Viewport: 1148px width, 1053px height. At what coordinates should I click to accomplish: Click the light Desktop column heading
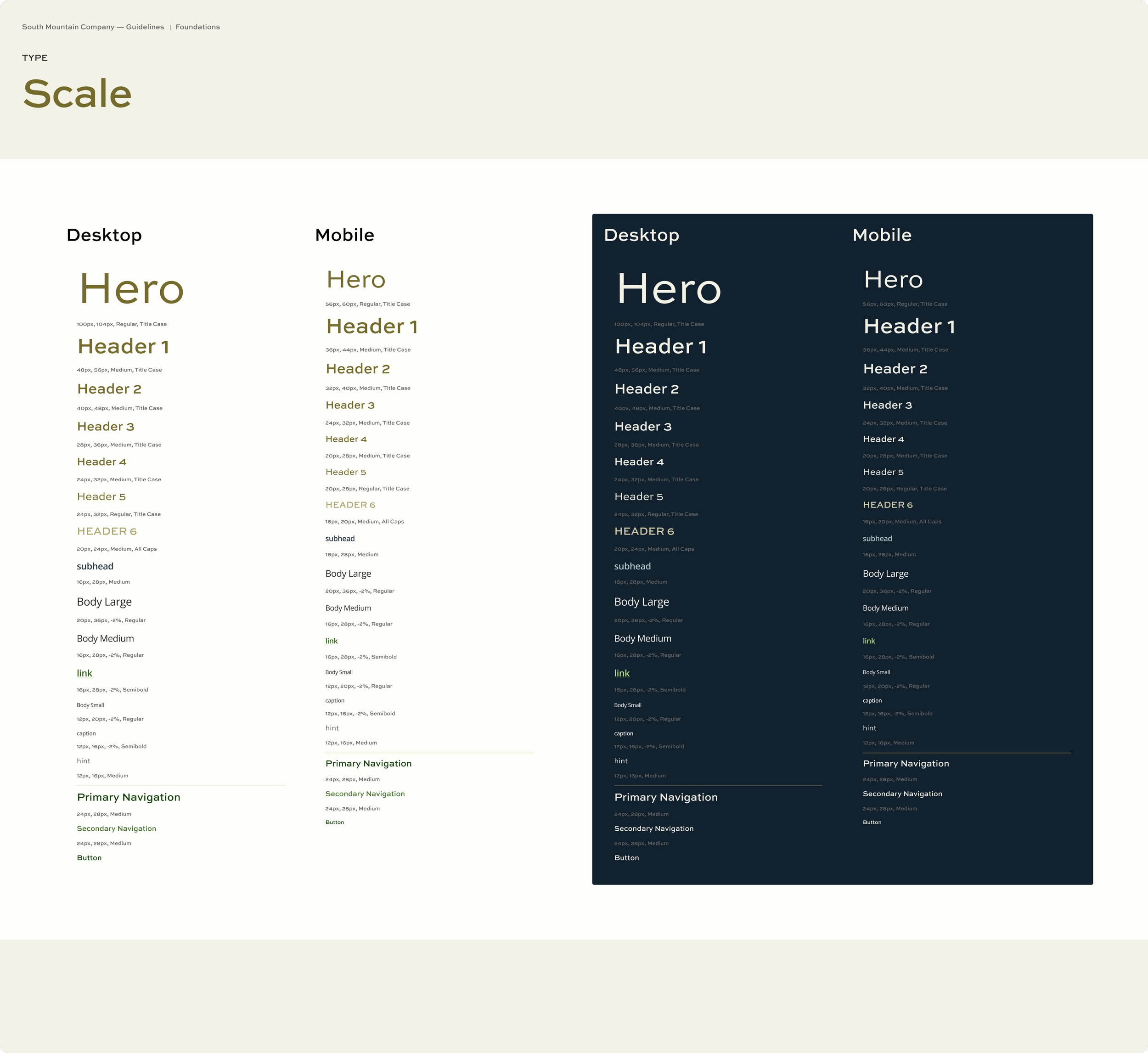point(104,235)
